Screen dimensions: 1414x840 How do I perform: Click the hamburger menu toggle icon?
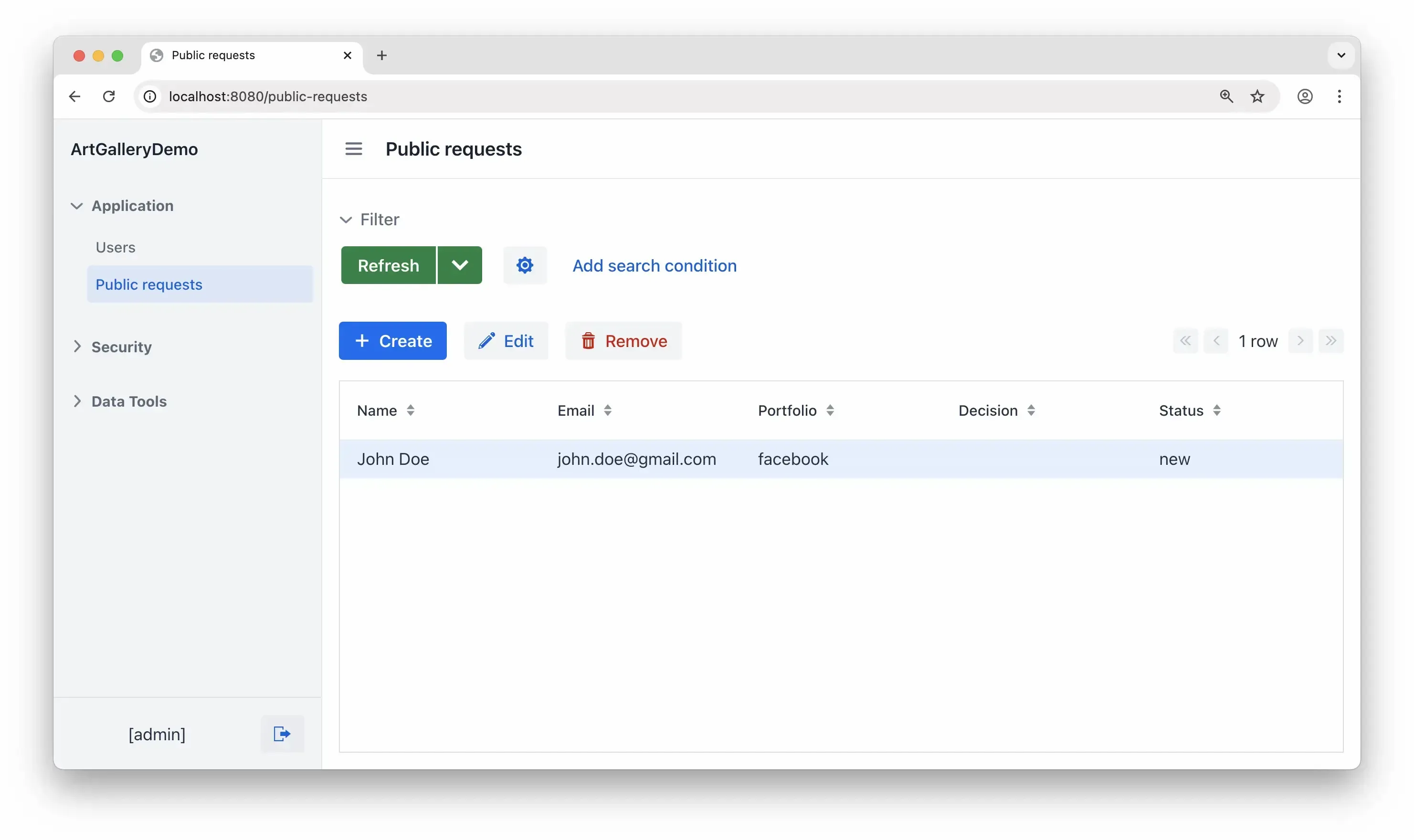click(353, 149)
